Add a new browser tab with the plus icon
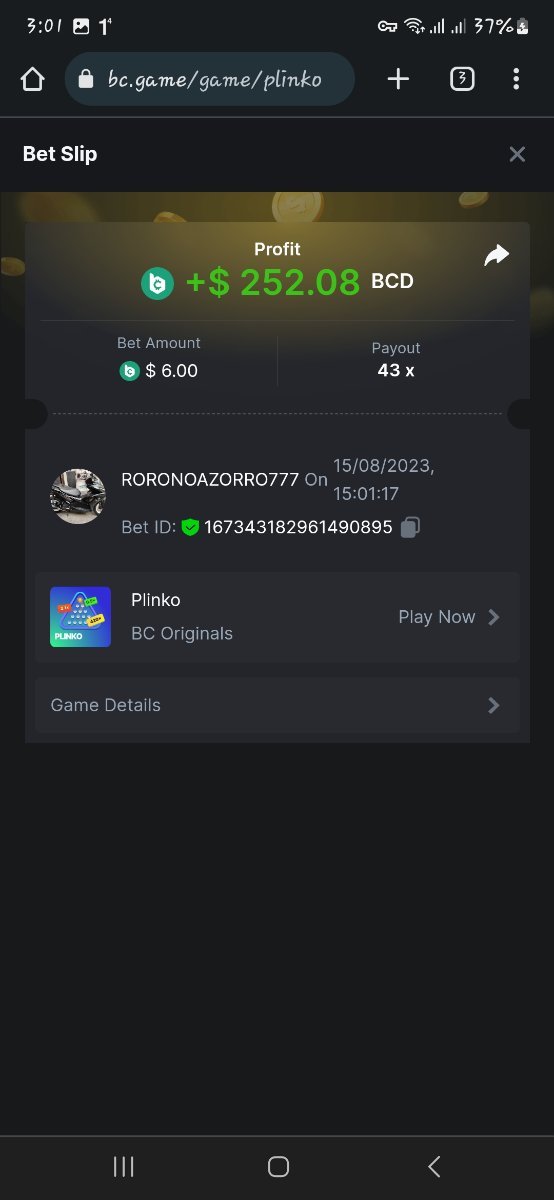 (398, 79)
